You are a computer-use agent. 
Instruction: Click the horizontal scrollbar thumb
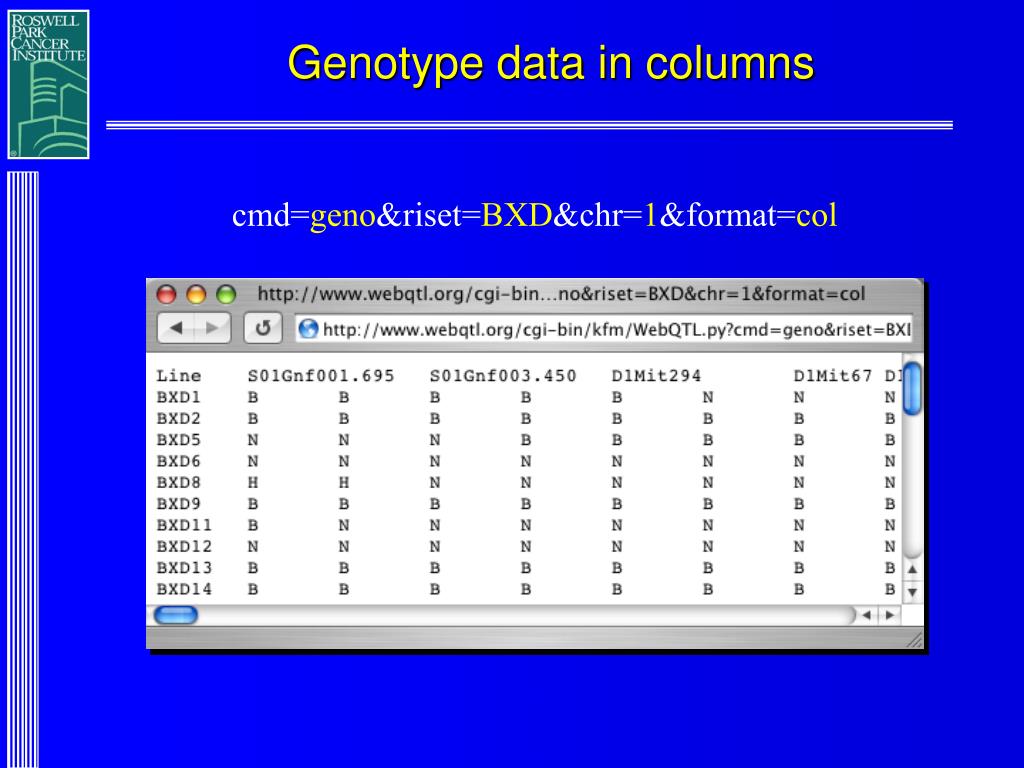point(175,615)
